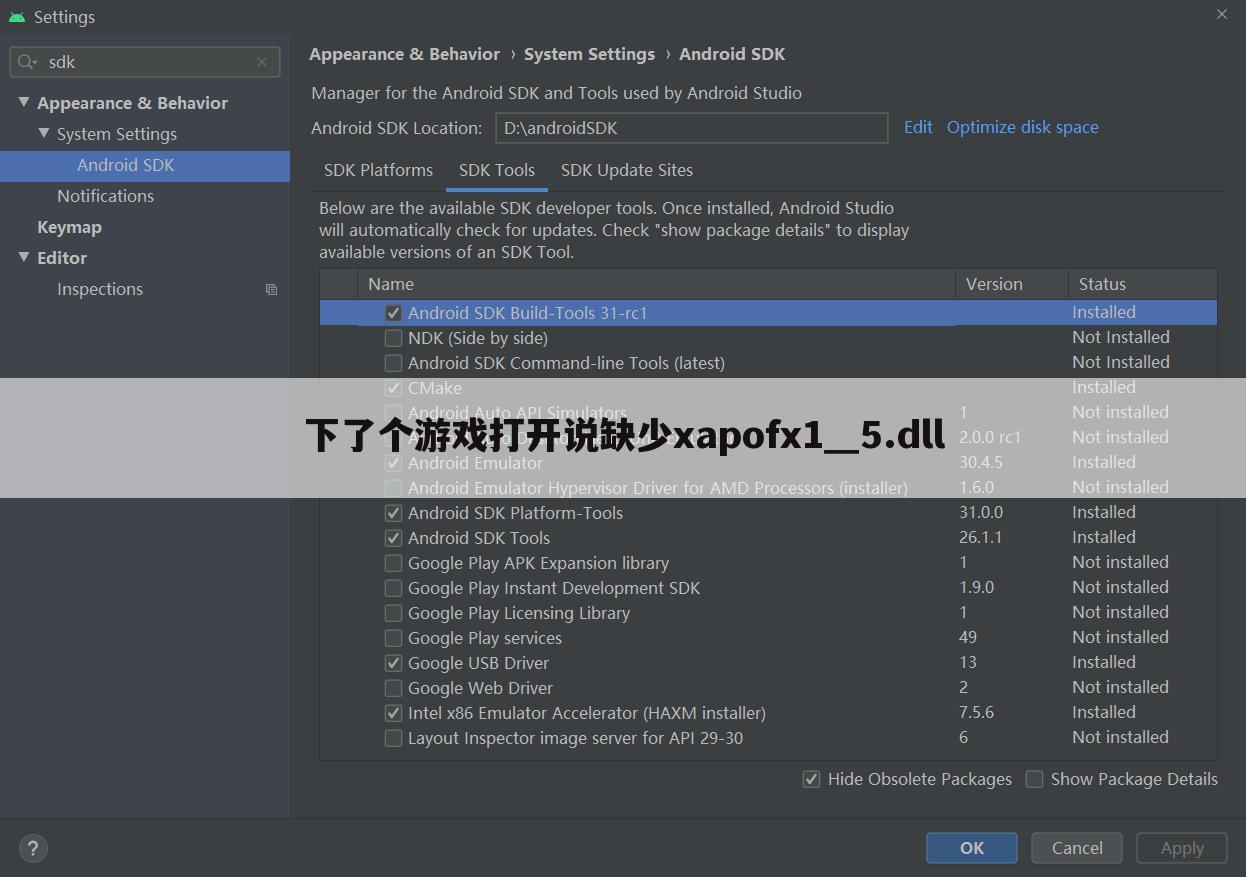Close the Settings dialog window
The image size is (1246, 877).
[1222, 15]
